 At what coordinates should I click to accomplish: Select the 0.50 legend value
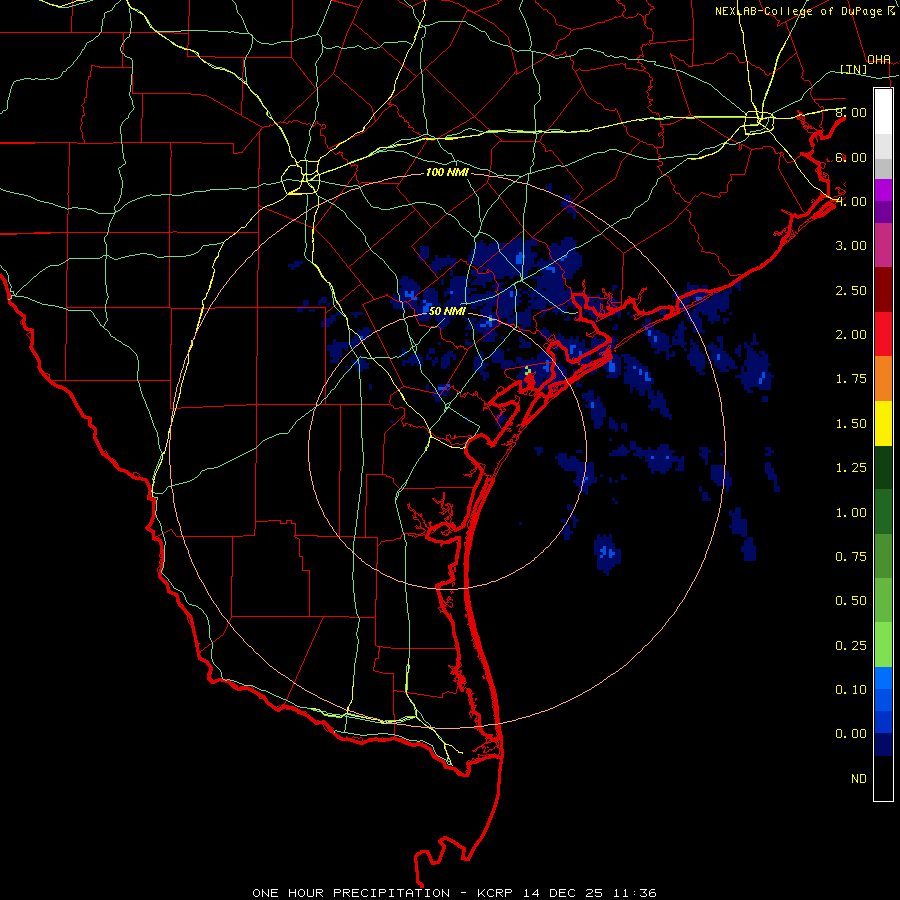coord(851,601)
